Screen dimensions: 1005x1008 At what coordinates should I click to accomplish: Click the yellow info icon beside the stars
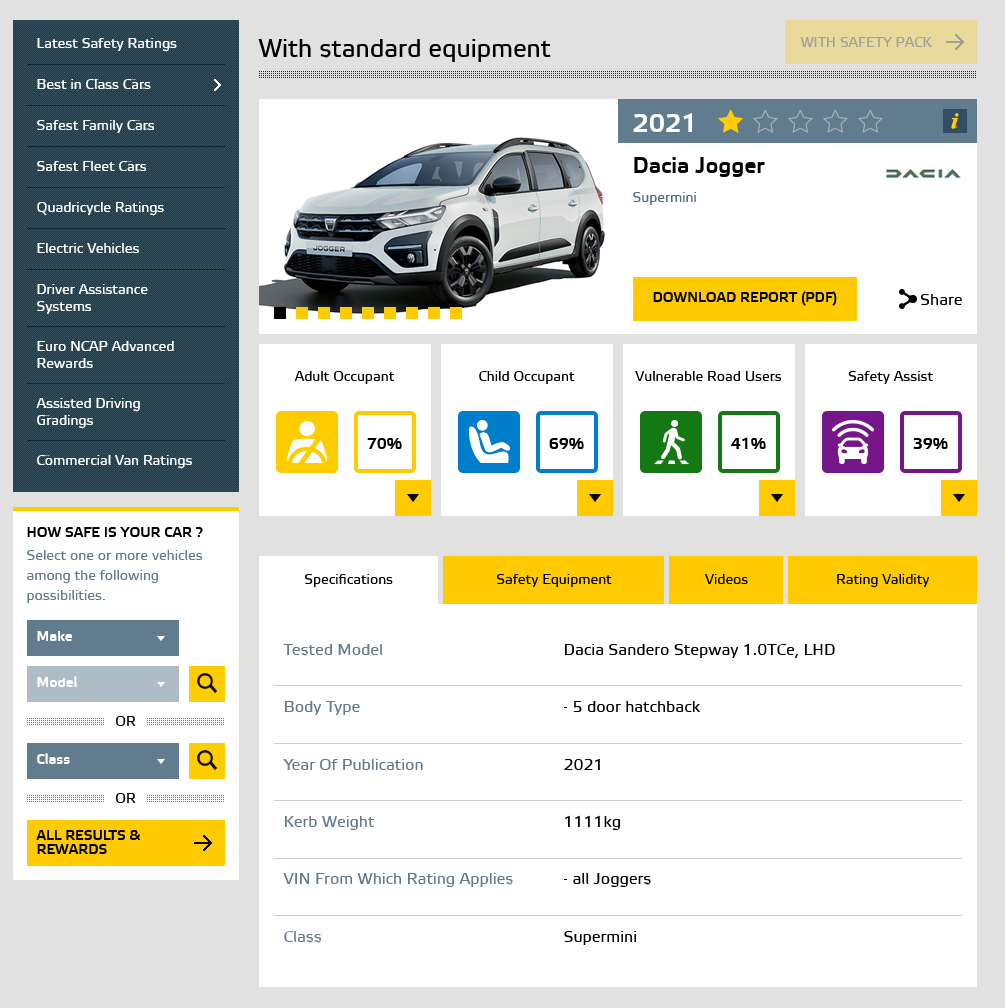954,121
